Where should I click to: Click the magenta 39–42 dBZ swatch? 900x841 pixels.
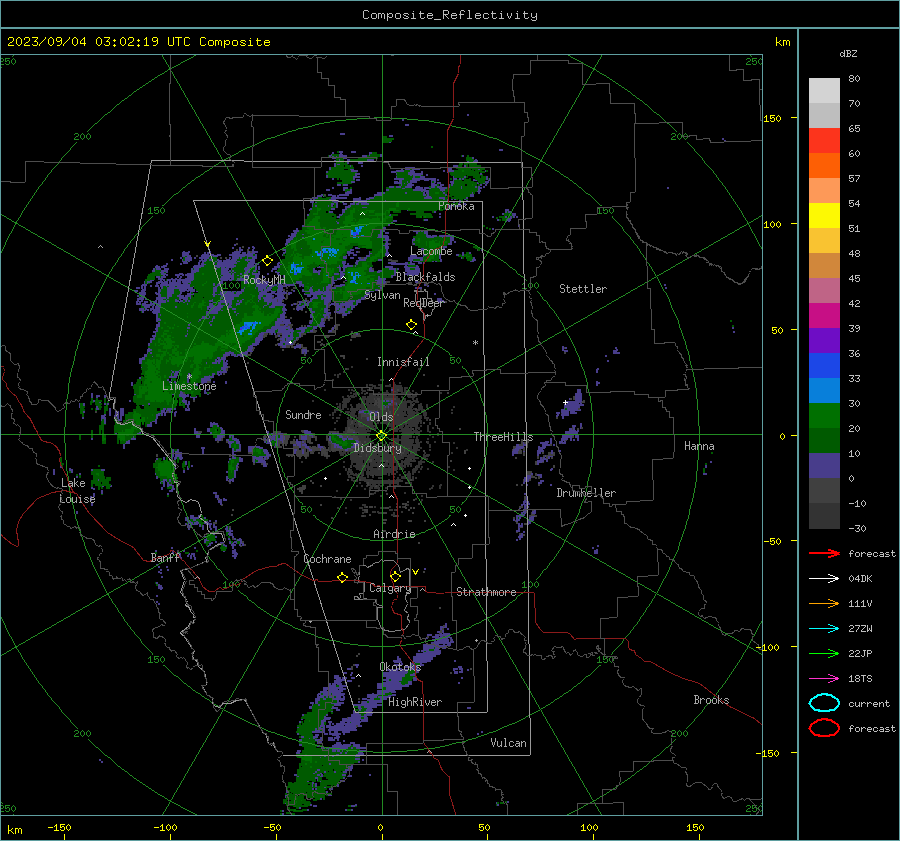pyautogui.click(x=824, y=315)
